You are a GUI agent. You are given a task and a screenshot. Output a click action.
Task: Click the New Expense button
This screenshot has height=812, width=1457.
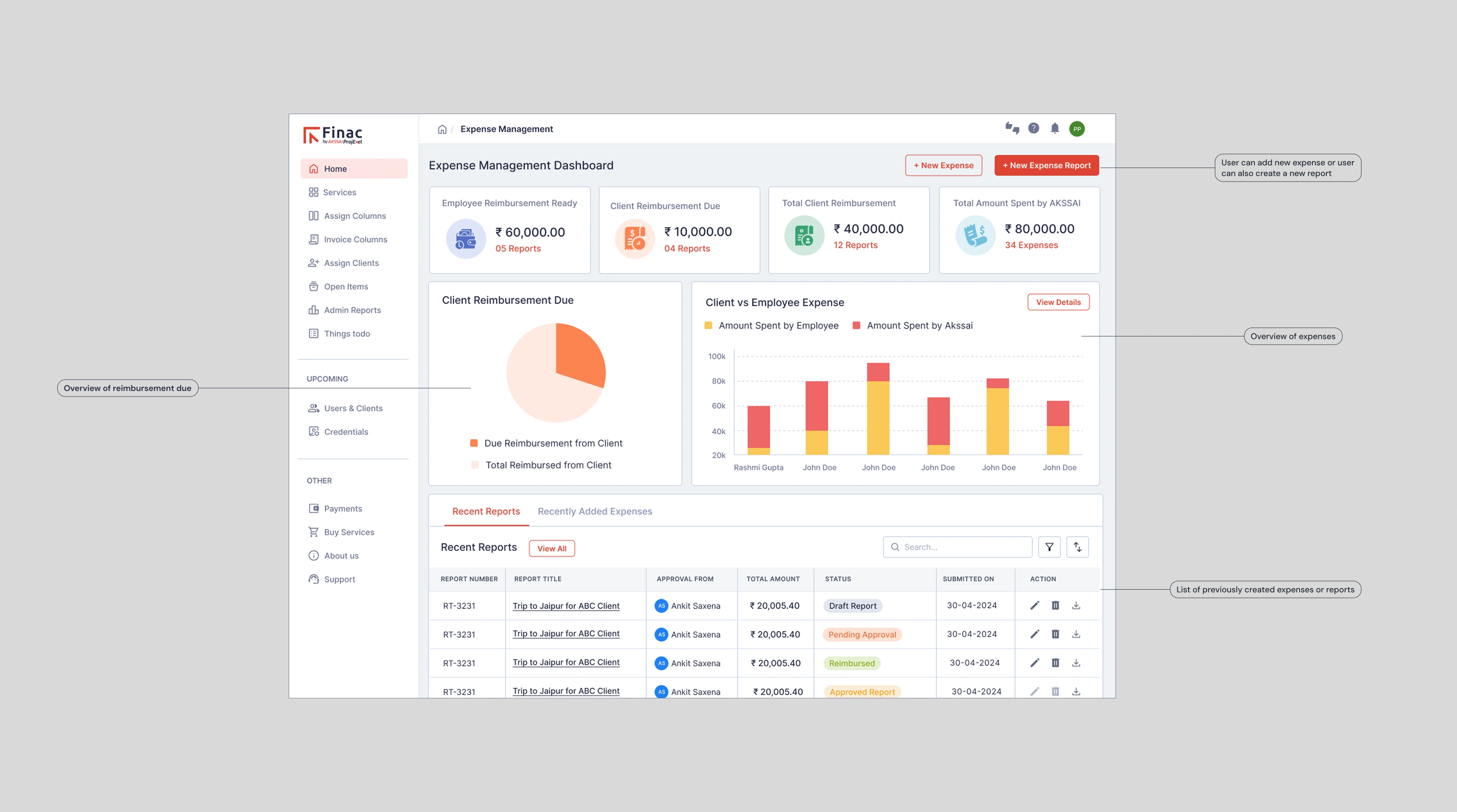coord(943,165)
